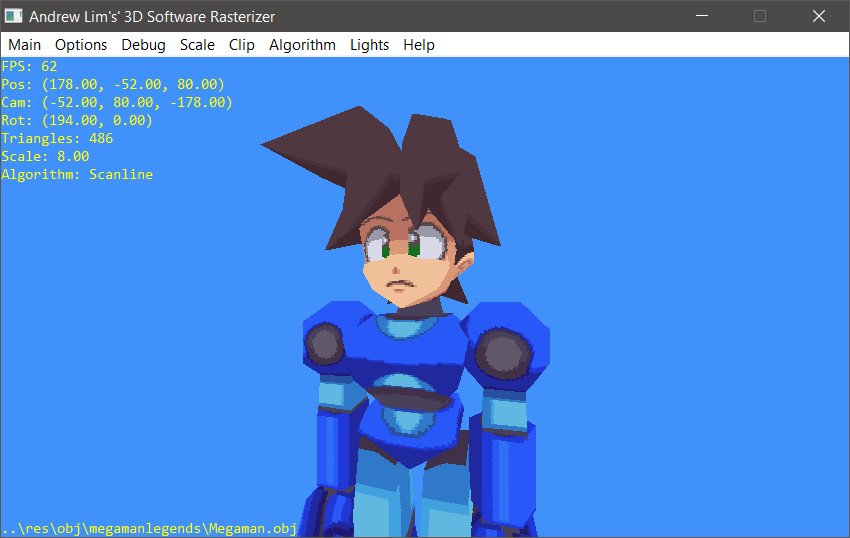Click the Cam: (-52.00, 80.00, -178.00) text
This screenshot has width=850, height=538.
coord(117,102)
